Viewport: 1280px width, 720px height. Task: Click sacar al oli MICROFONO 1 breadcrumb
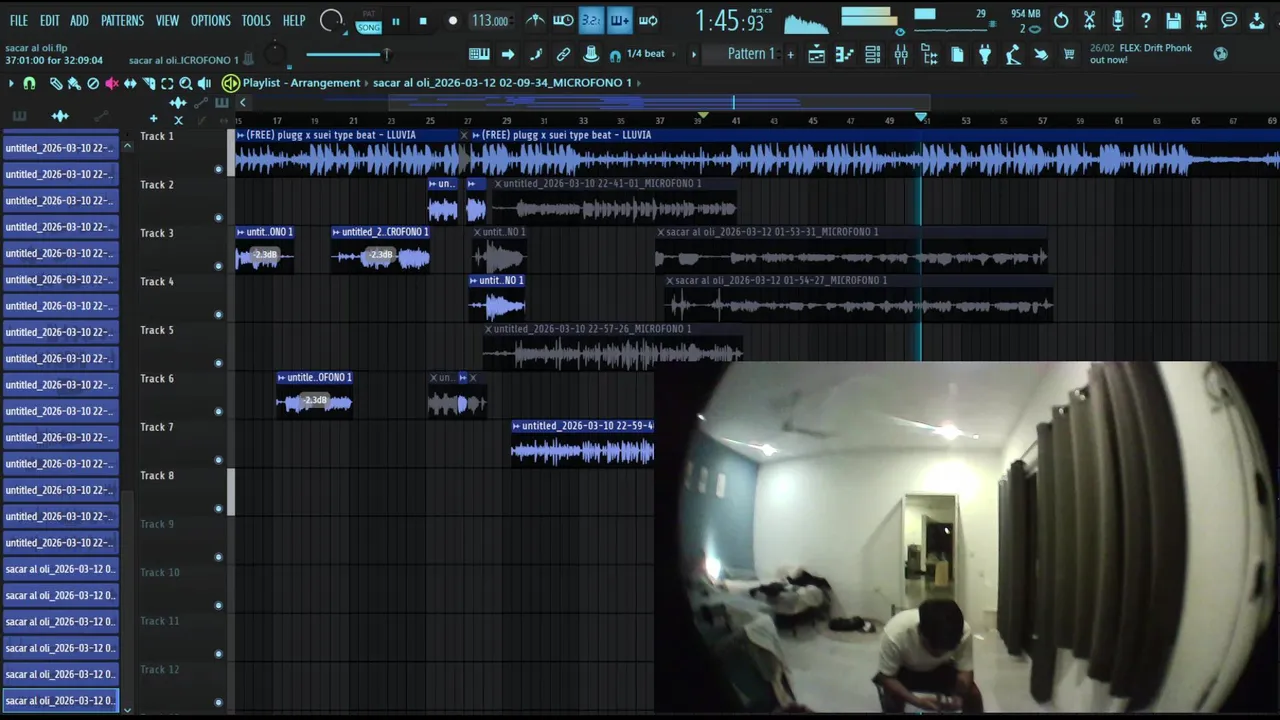point(502,83)
